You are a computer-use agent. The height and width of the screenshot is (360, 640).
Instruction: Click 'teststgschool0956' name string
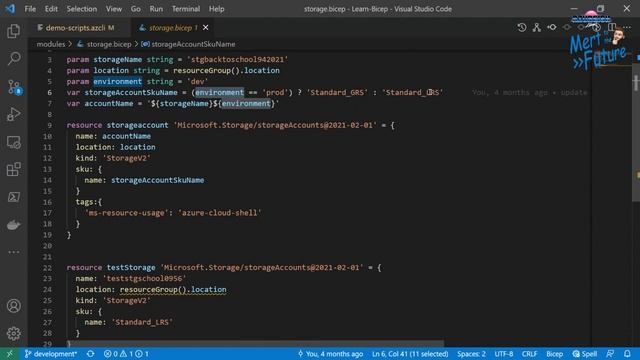coord(144,279)
